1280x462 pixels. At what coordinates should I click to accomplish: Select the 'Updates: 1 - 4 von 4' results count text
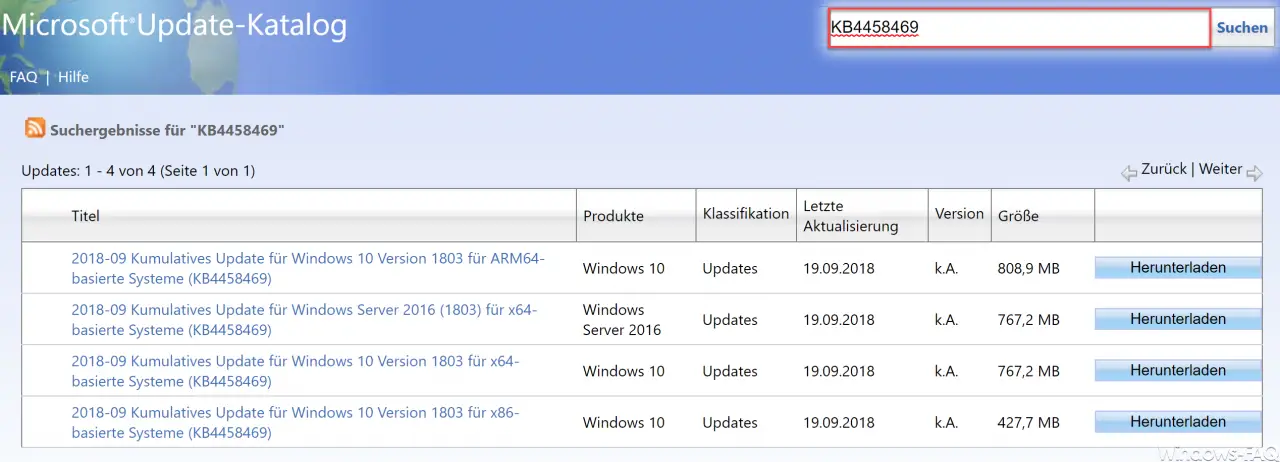point(138,171)
